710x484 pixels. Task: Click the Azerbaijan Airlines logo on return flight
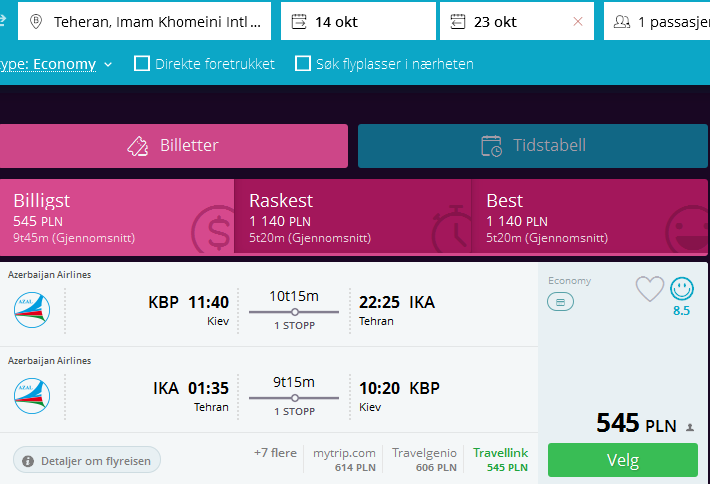pyautogui.click(x=32, y=396)
